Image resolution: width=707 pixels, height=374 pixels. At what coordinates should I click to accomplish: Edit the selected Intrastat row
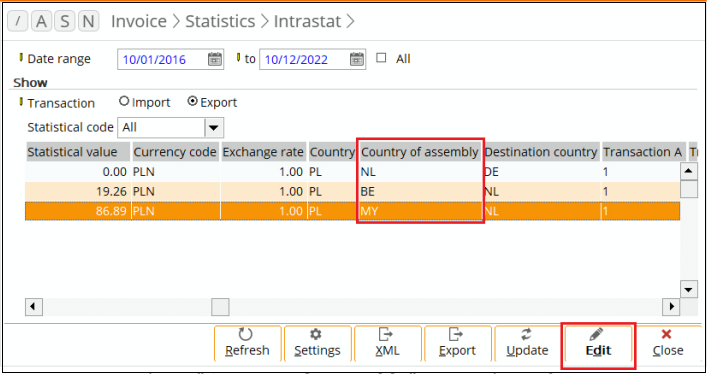pyautogui.click(x=598, y=344)
